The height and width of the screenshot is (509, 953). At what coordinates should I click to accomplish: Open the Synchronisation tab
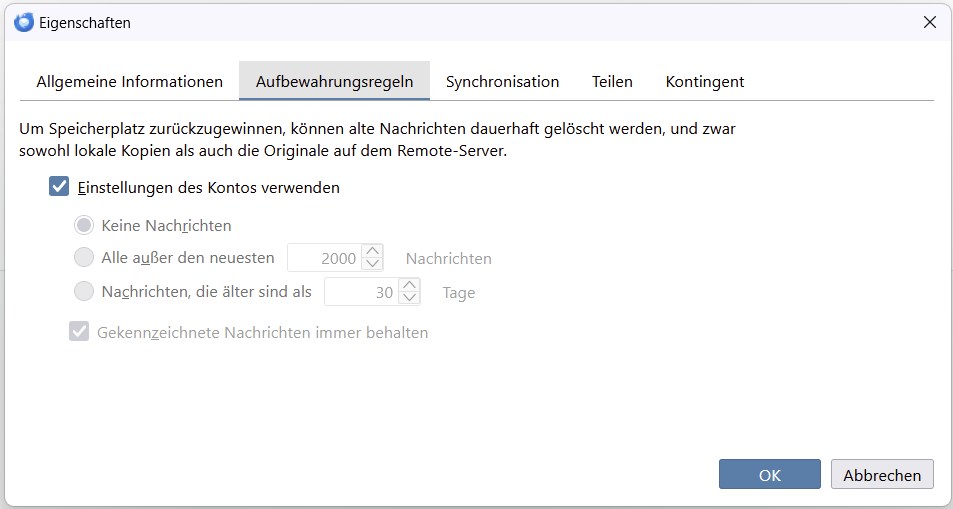[x=503, y=81]
